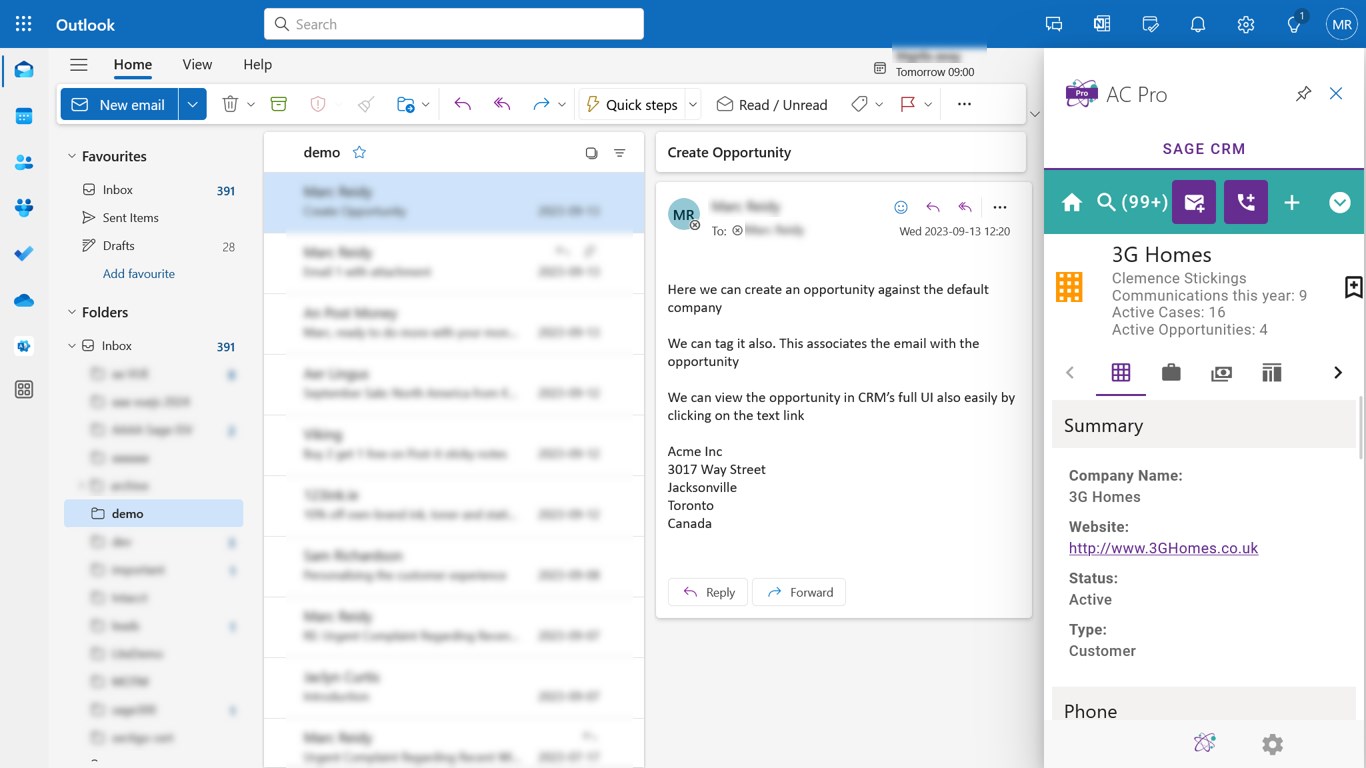This screenshot has width=1366, height=768.
Task: Open the demo folder
Action: [x=153, y=513]
